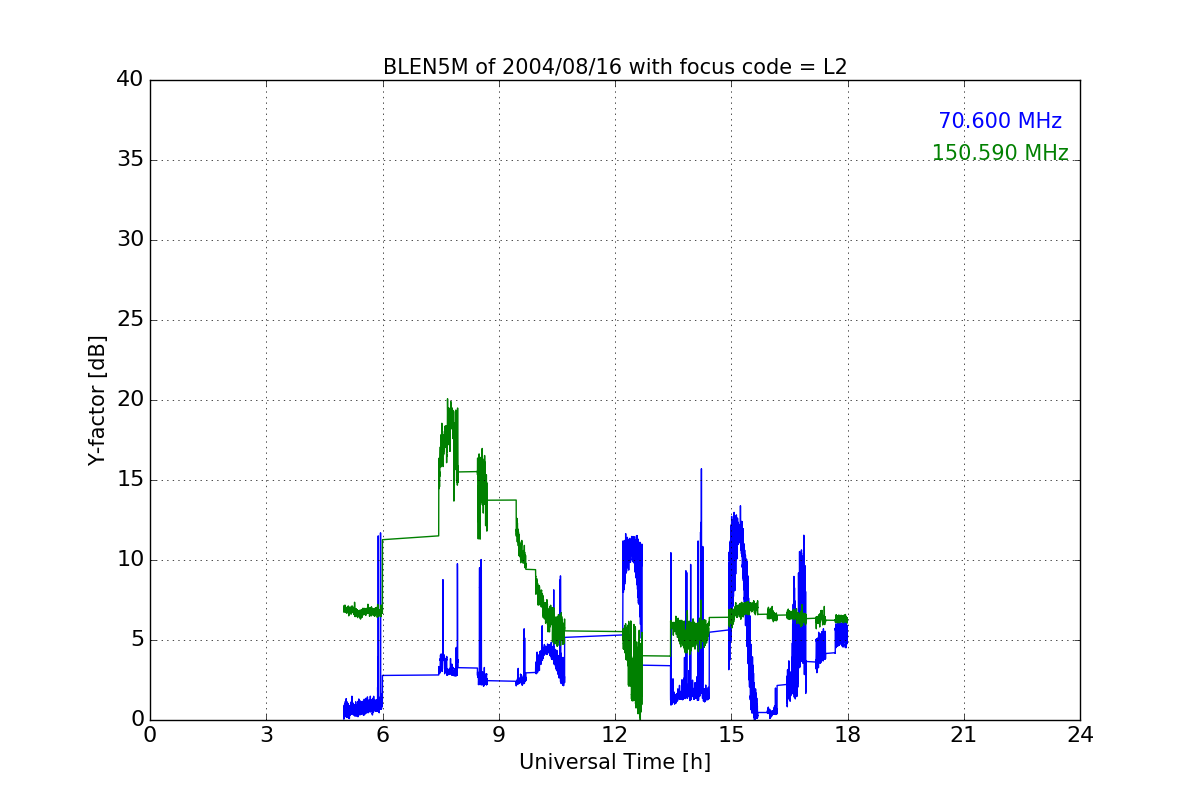This screenshot has height=800, width=1200.
Task: Click the 'Y-factor [dB]' axis label
Action: coord(97,400)
